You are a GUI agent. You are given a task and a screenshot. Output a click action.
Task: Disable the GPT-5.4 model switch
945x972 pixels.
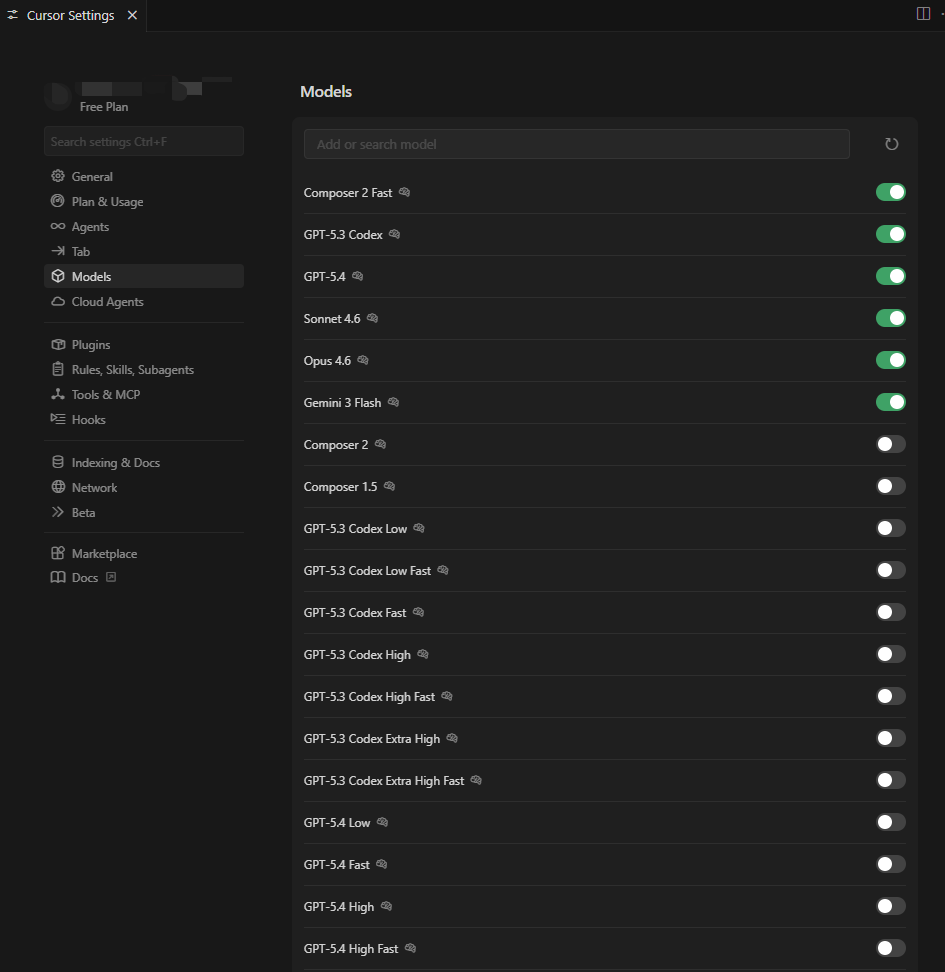890,276
